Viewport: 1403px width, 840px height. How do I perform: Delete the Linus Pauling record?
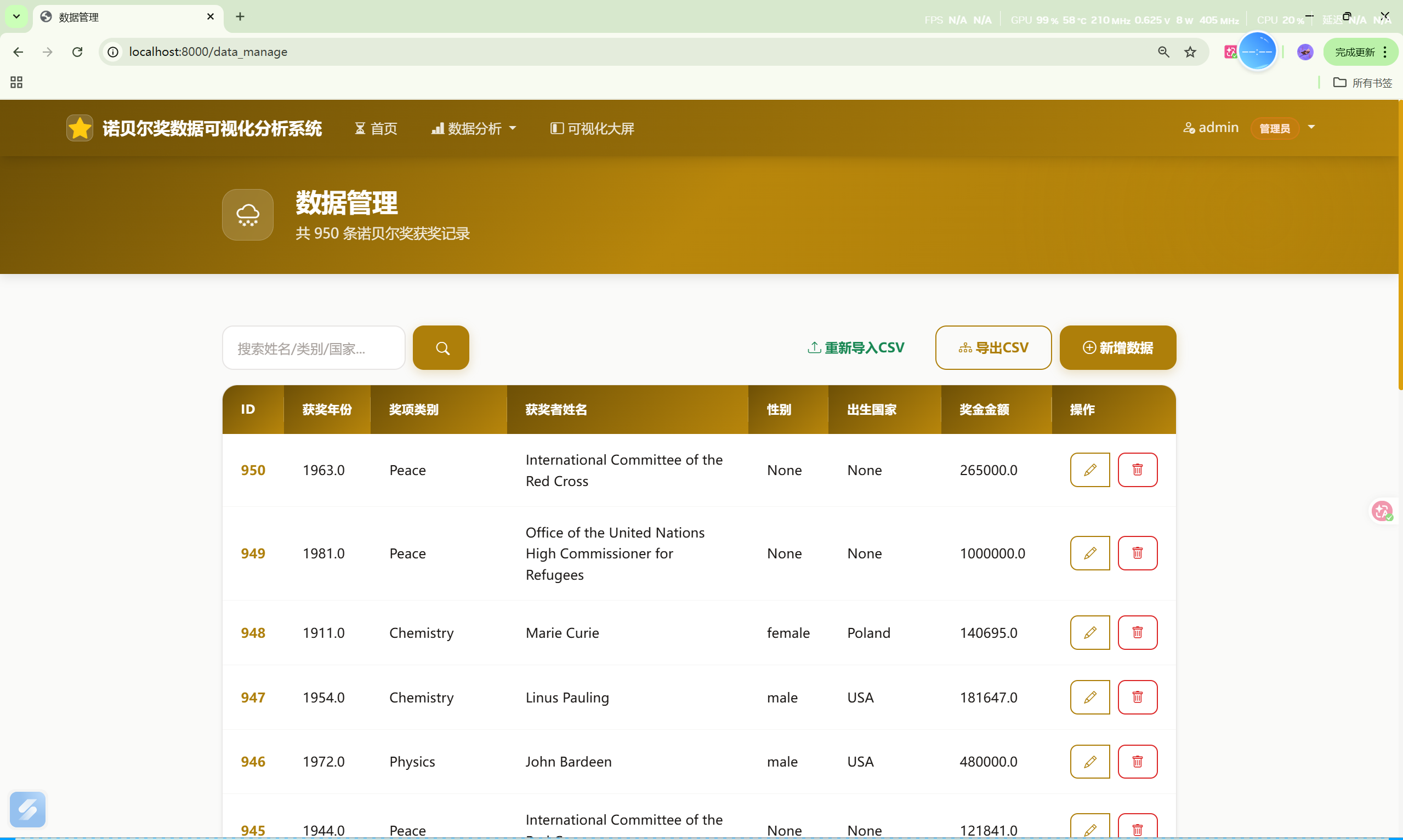coord(1137,697)
